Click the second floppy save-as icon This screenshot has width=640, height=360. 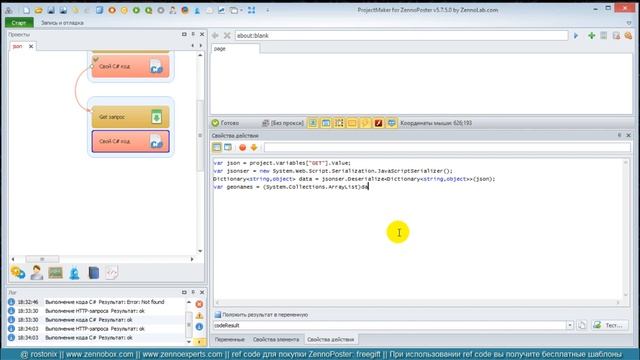(63, 10)
